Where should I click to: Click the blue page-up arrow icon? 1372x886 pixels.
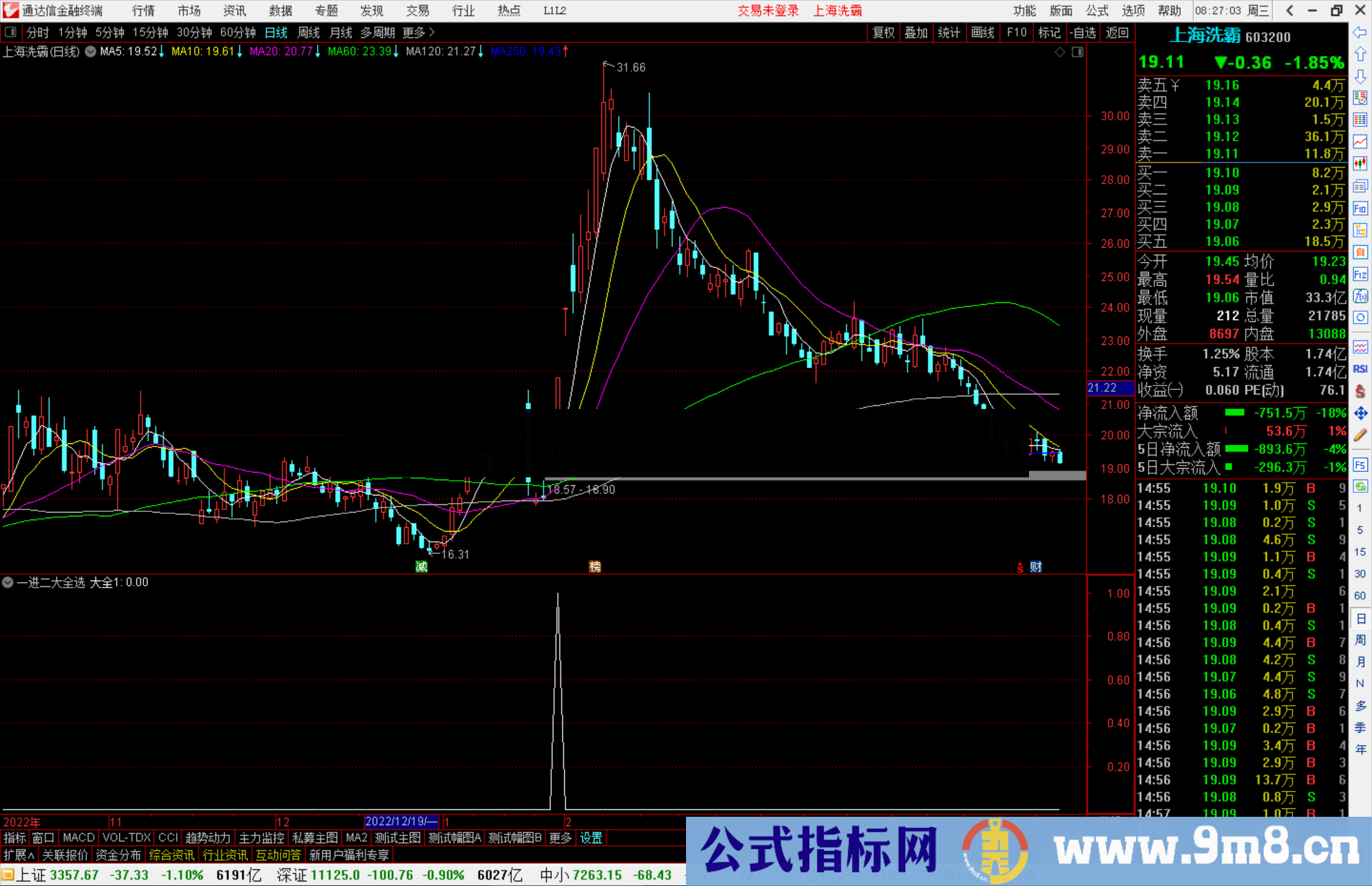[x=1361, y=55]
